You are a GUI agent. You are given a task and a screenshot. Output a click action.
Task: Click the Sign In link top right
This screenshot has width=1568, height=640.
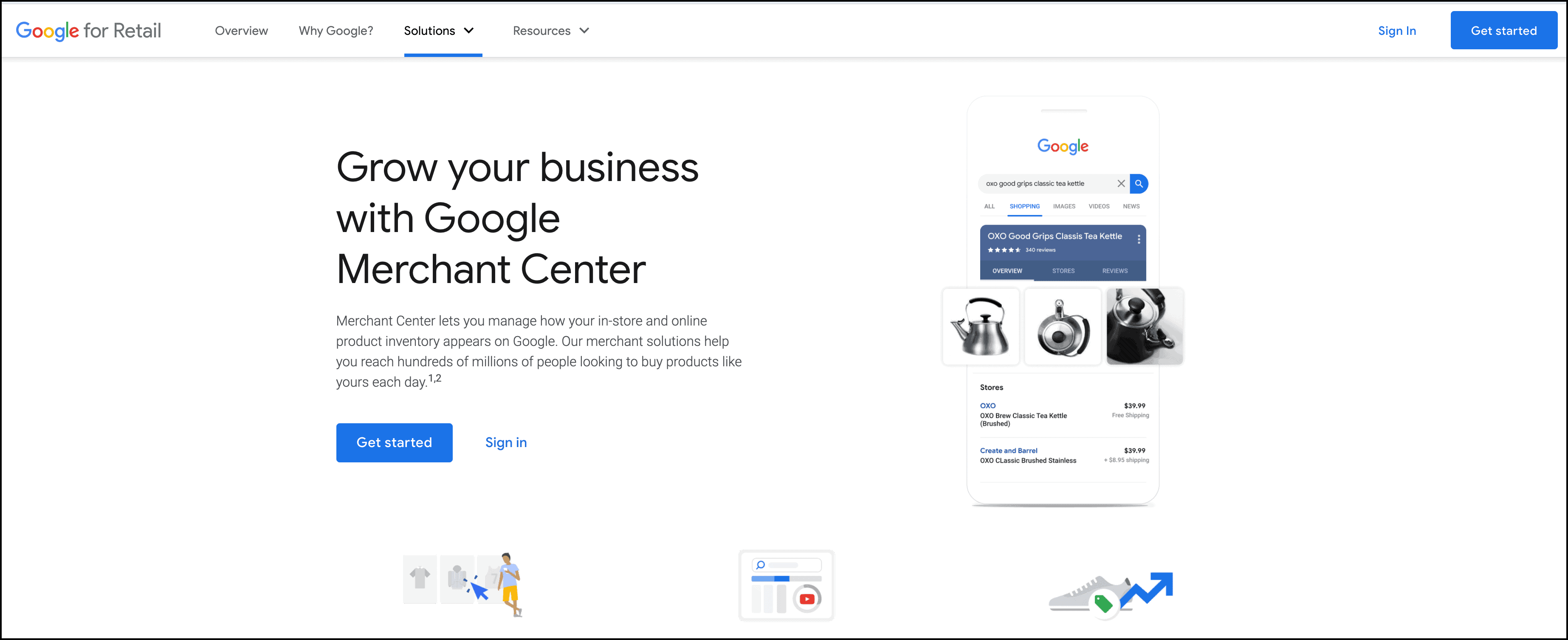point(1396,30)
